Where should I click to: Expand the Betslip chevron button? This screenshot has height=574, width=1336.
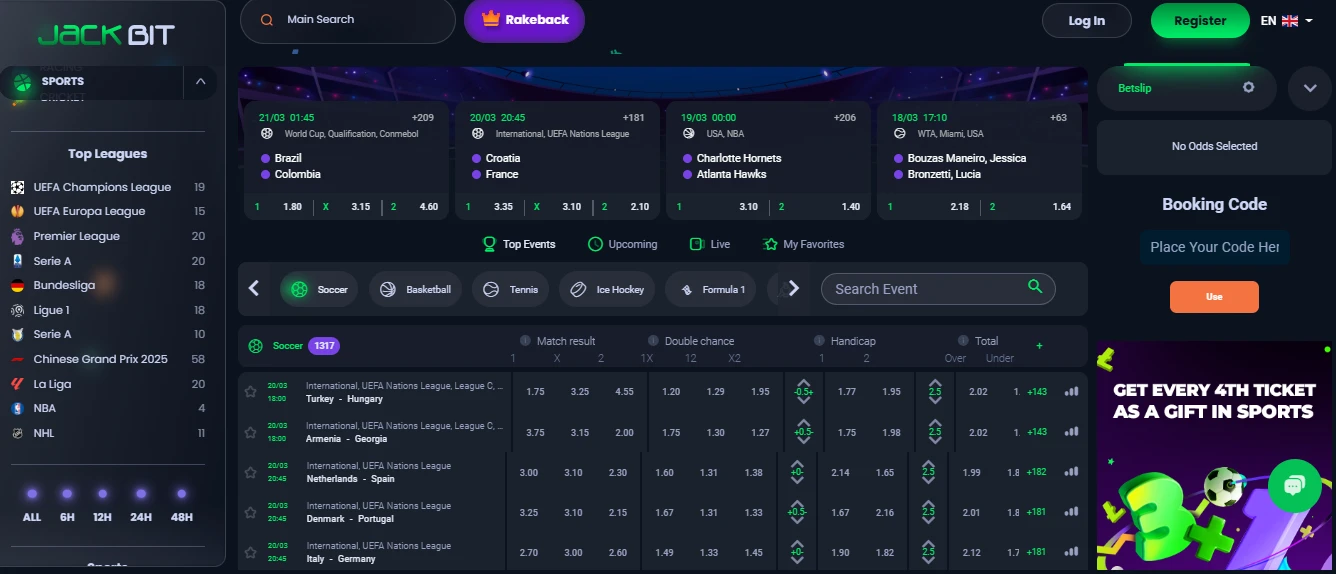tap(1310, 89)
